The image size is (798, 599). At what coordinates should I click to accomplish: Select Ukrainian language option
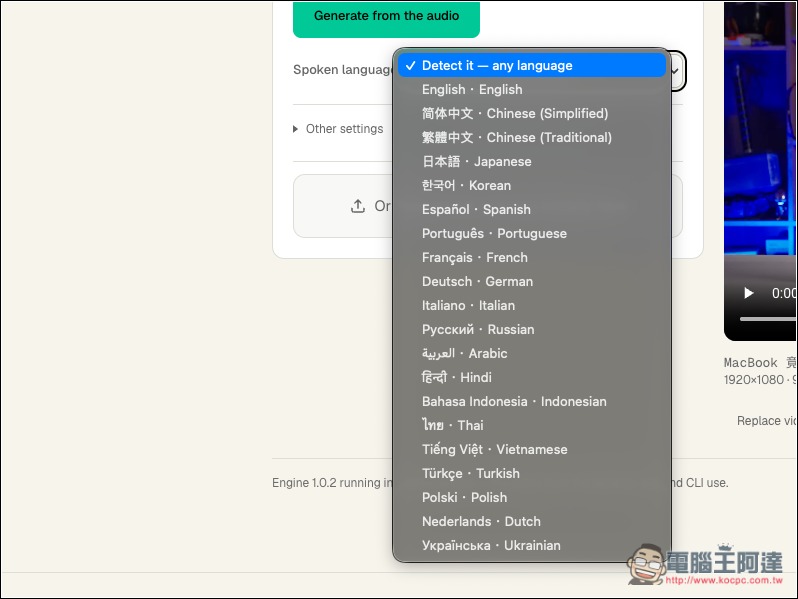[x=531, y=545]
